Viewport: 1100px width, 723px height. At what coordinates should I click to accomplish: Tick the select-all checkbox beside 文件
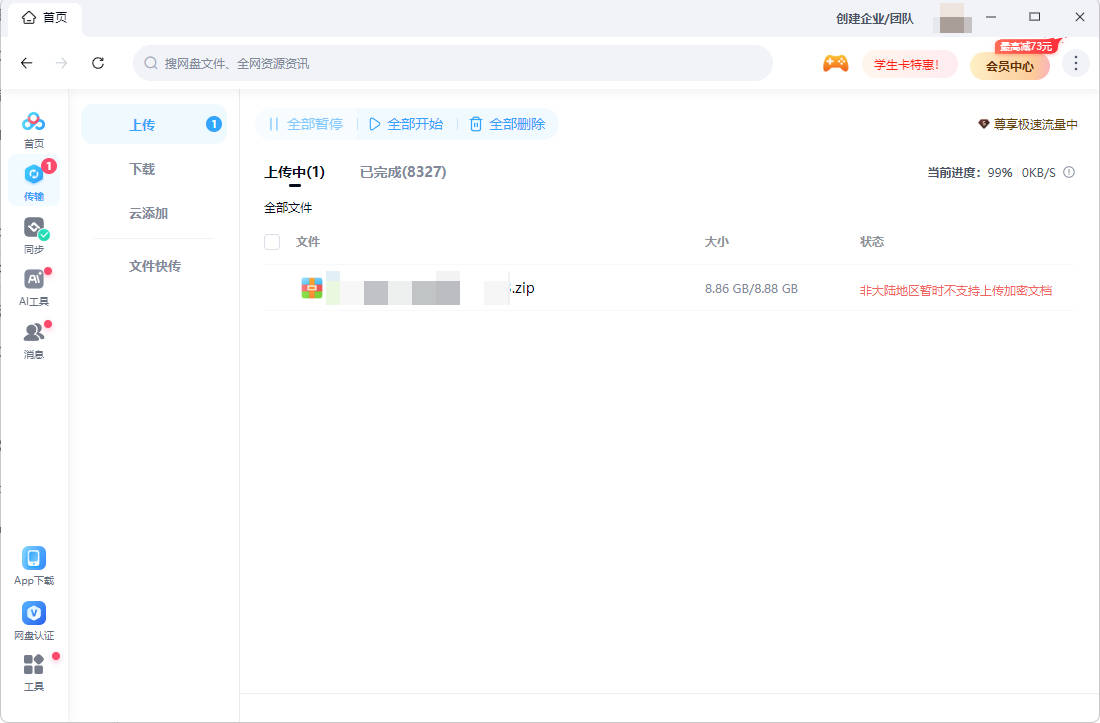pos(272,242)
